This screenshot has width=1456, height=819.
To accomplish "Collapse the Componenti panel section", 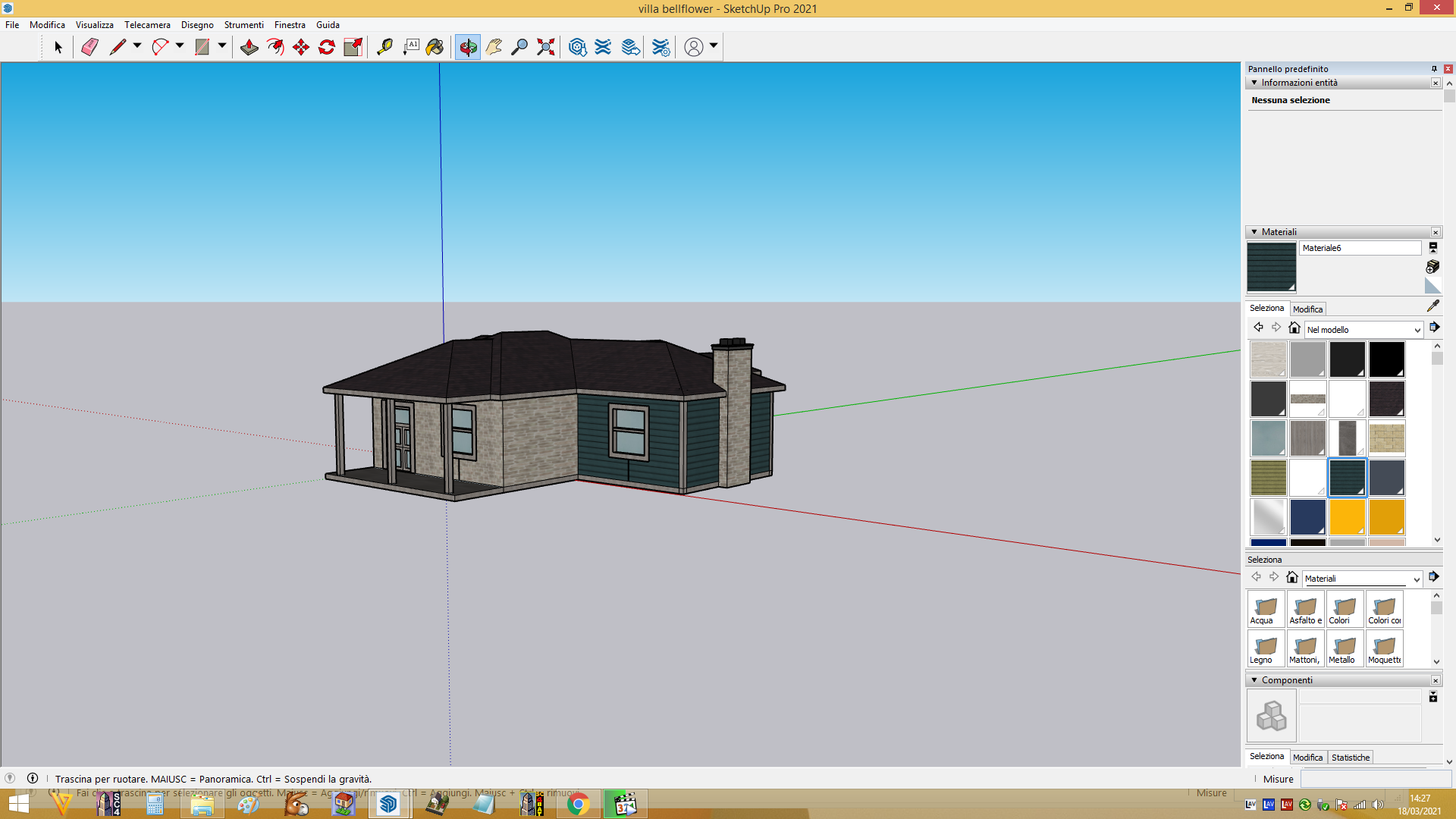I will tap(1254, 680).
